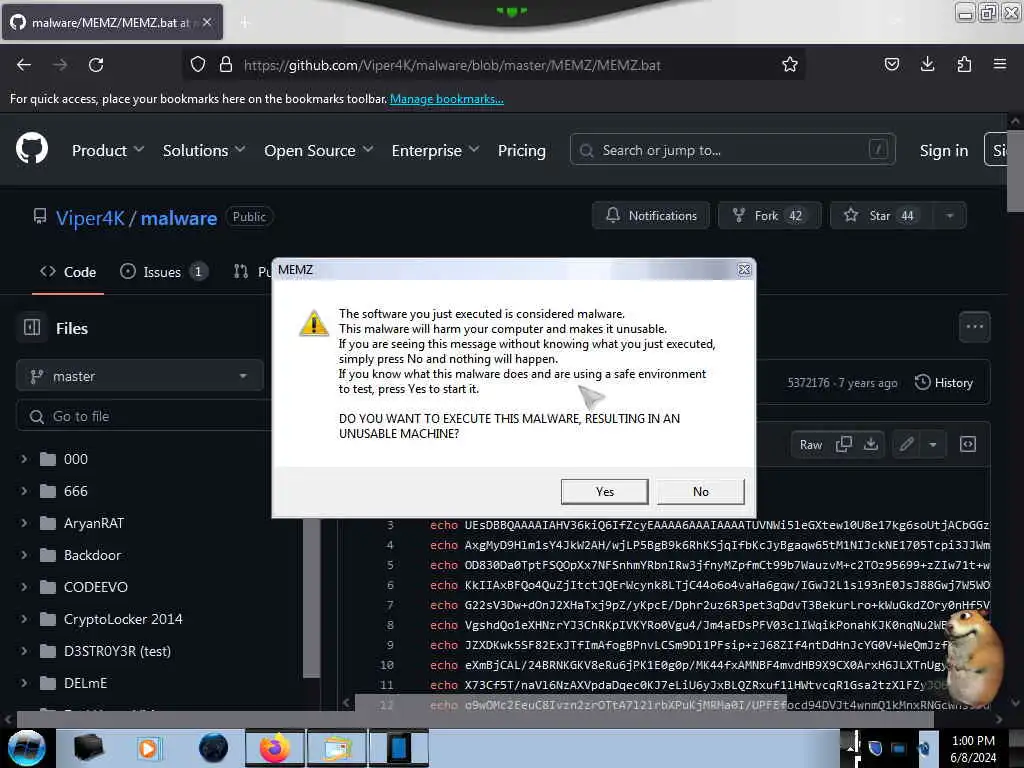The height and width of the screenshot is (768, 1024).
Task: Open the Firefox hamburger menu
Action: [x=1000, y=64]
